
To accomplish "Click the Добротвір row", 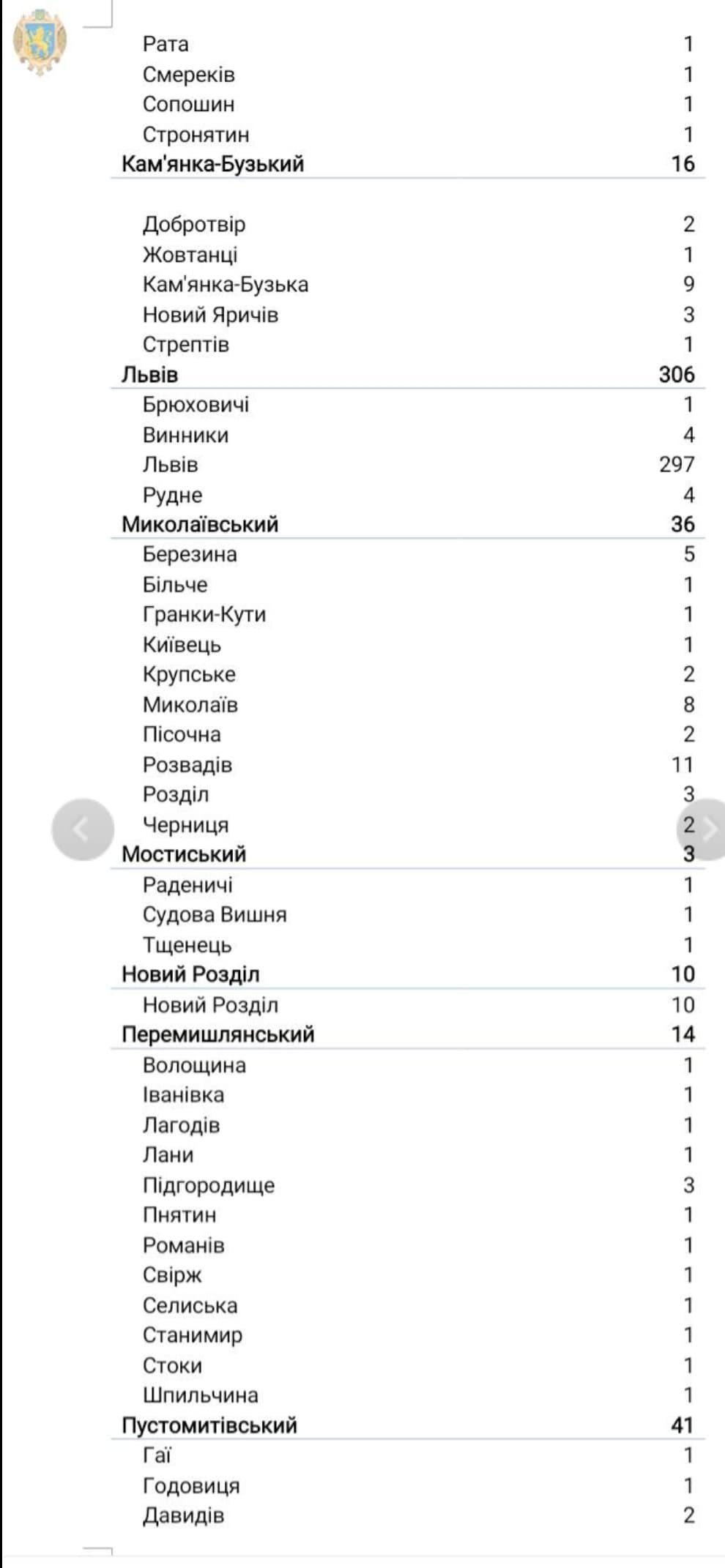I will [194, 224].
